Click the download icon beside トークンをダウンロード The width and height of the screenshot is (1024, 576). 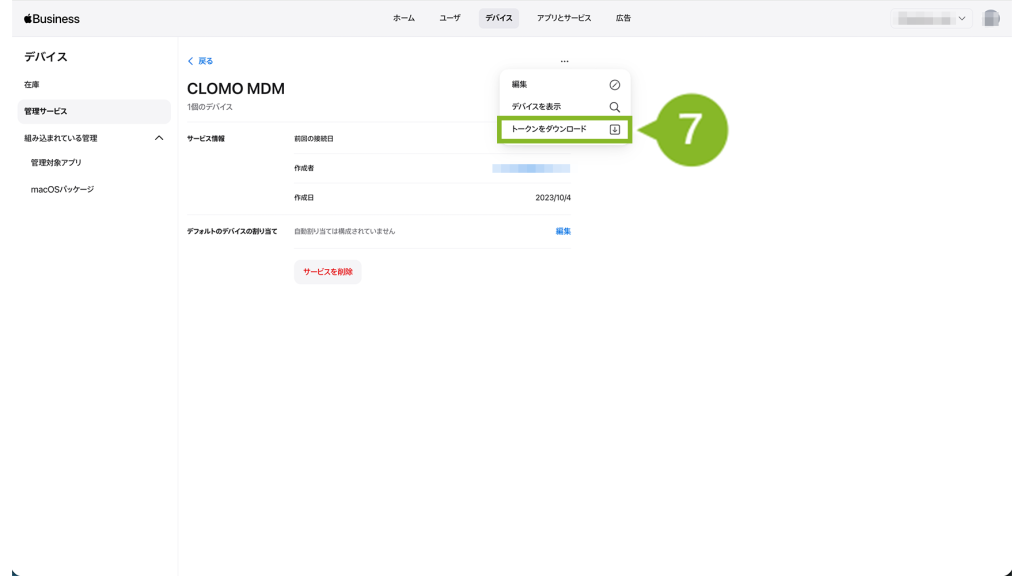[x=614, y=129]
